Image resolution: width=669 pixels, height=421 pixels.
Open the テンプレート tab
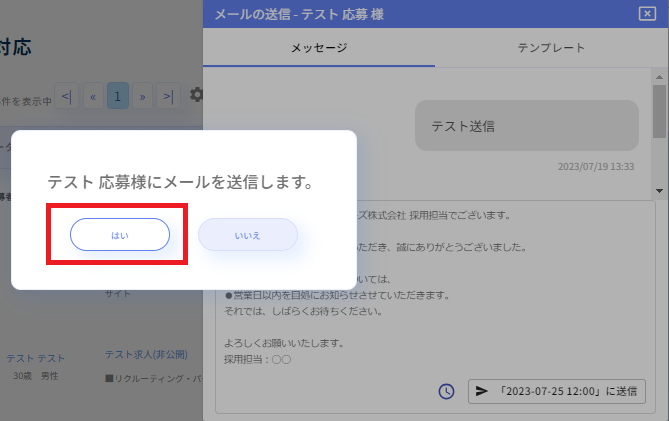(551, 47)
